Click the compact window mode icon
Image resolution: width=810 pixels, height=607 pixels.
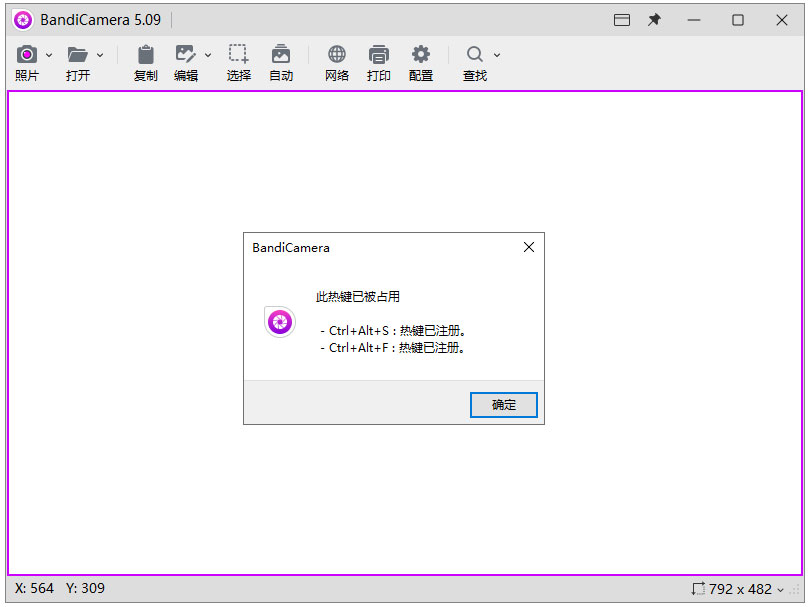(622, 20)
